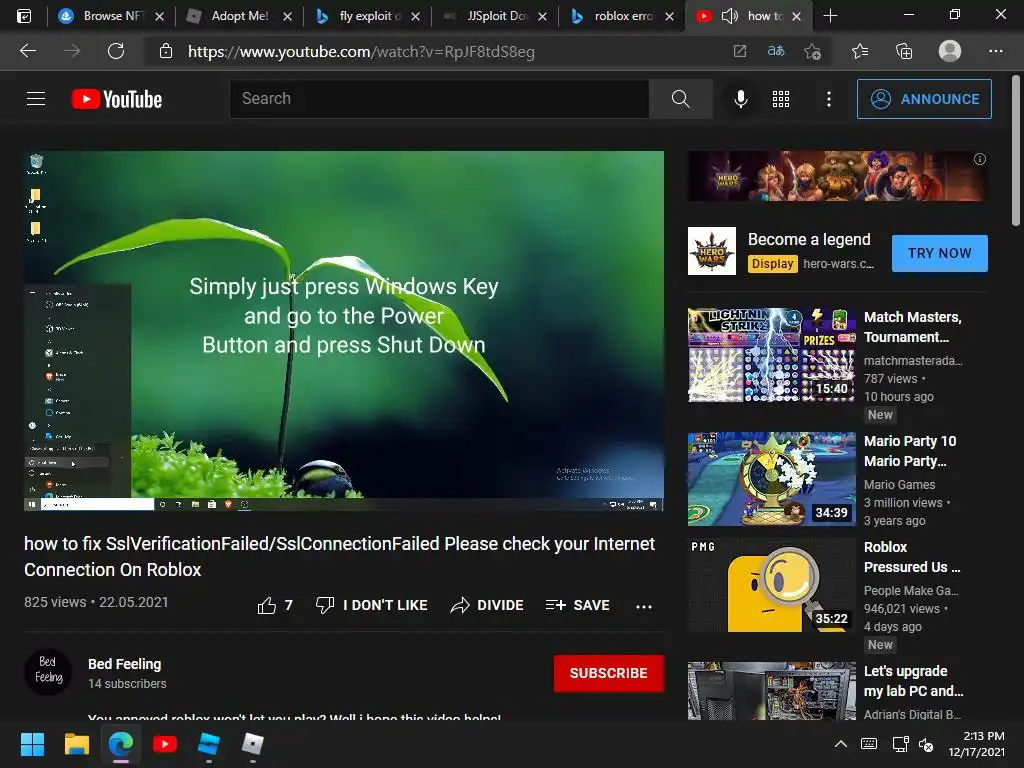1024x768 pixels.
Task: Open the Mario Party 10 thumbnail
Action: (x=772, y=479)
